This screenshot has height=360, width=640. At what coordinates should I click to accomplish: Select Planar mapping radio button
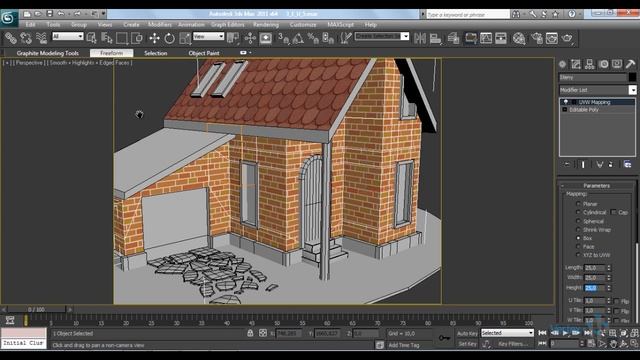tap(578, 203)
